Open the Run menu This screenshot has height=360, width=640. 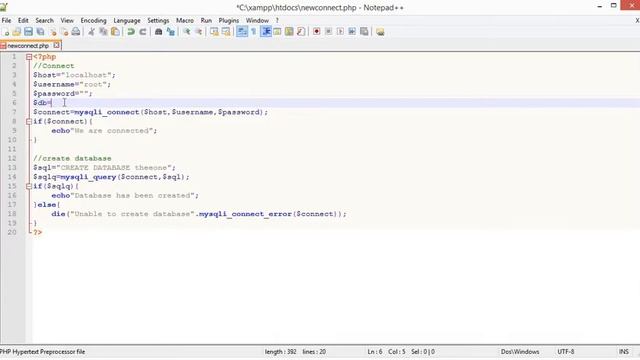pos(206,20)
